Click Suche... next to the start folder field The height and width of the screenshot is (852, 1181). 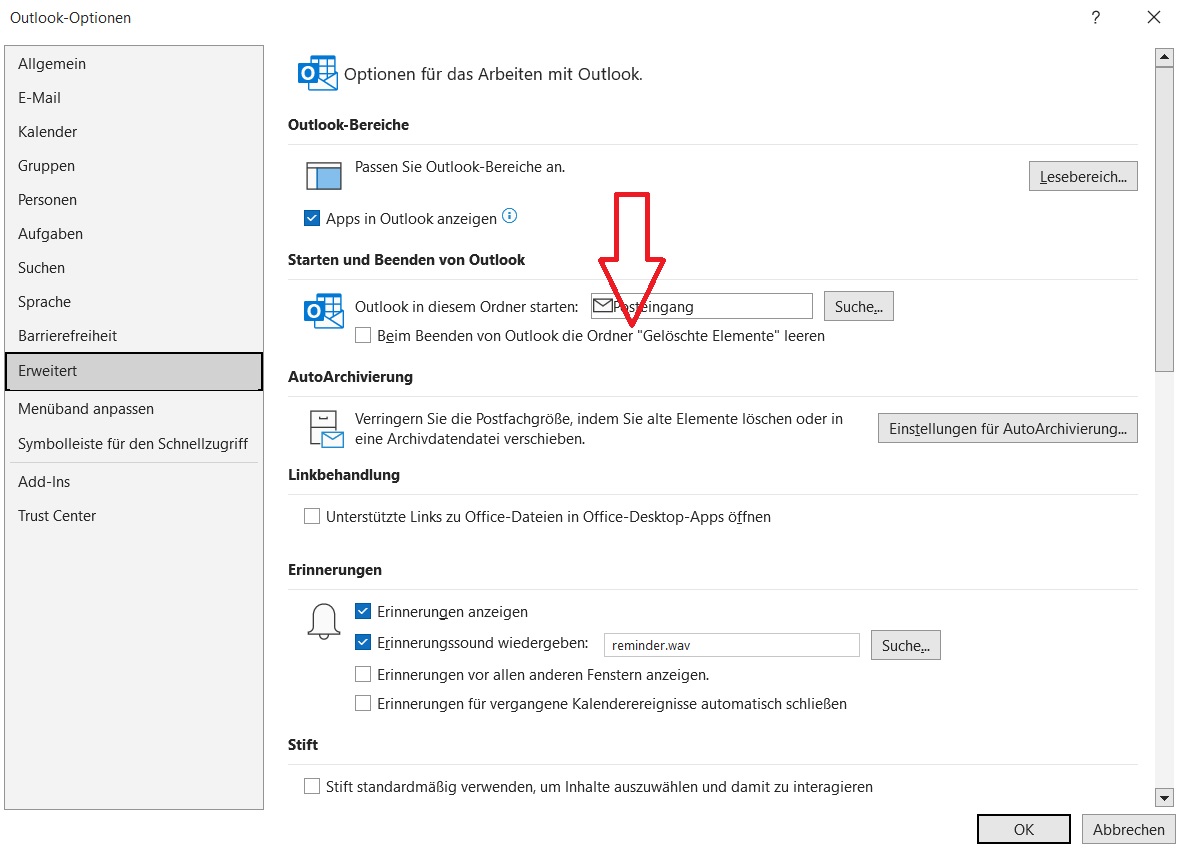click(x=859, y=307)
